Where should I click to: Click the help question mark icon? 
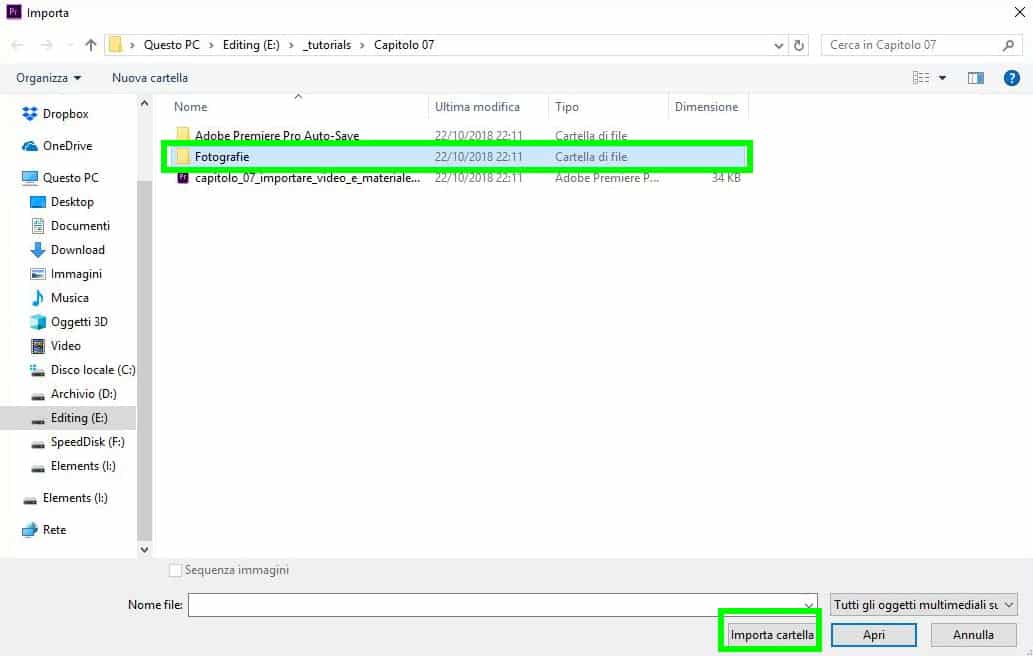1012,77
